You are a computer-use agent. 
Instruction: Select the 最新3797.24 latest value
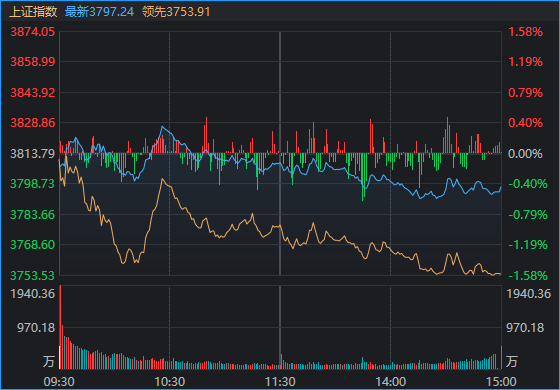click(99, 12)
